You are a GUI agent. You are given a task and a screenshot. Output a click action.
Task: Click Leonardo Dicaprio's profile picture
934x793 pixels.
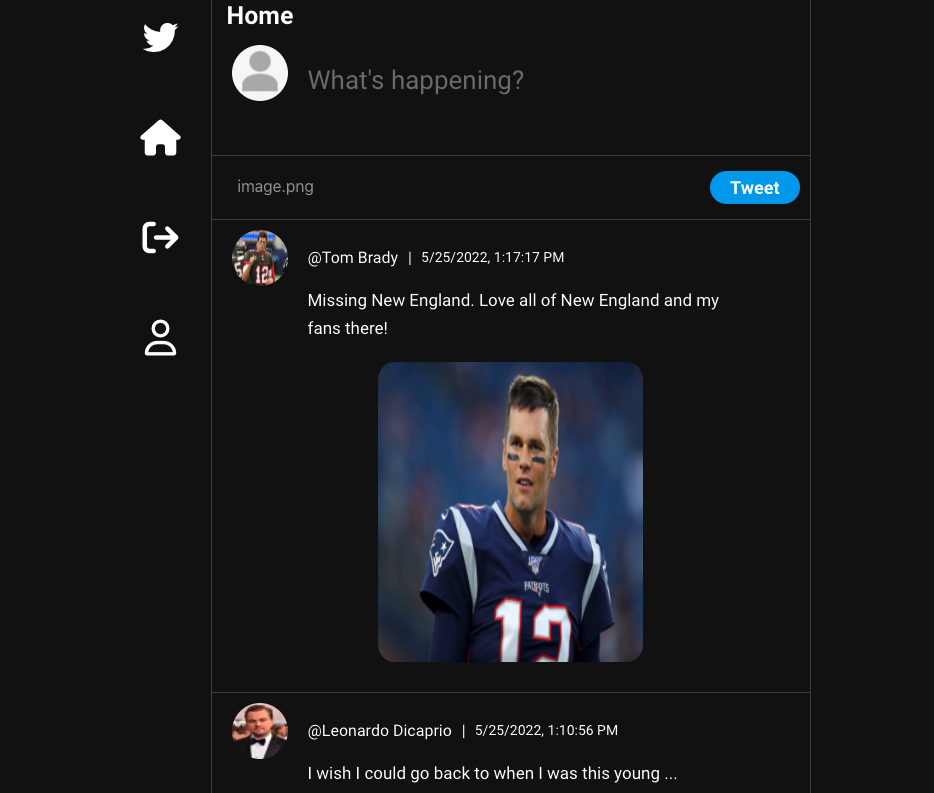point(259,731)
